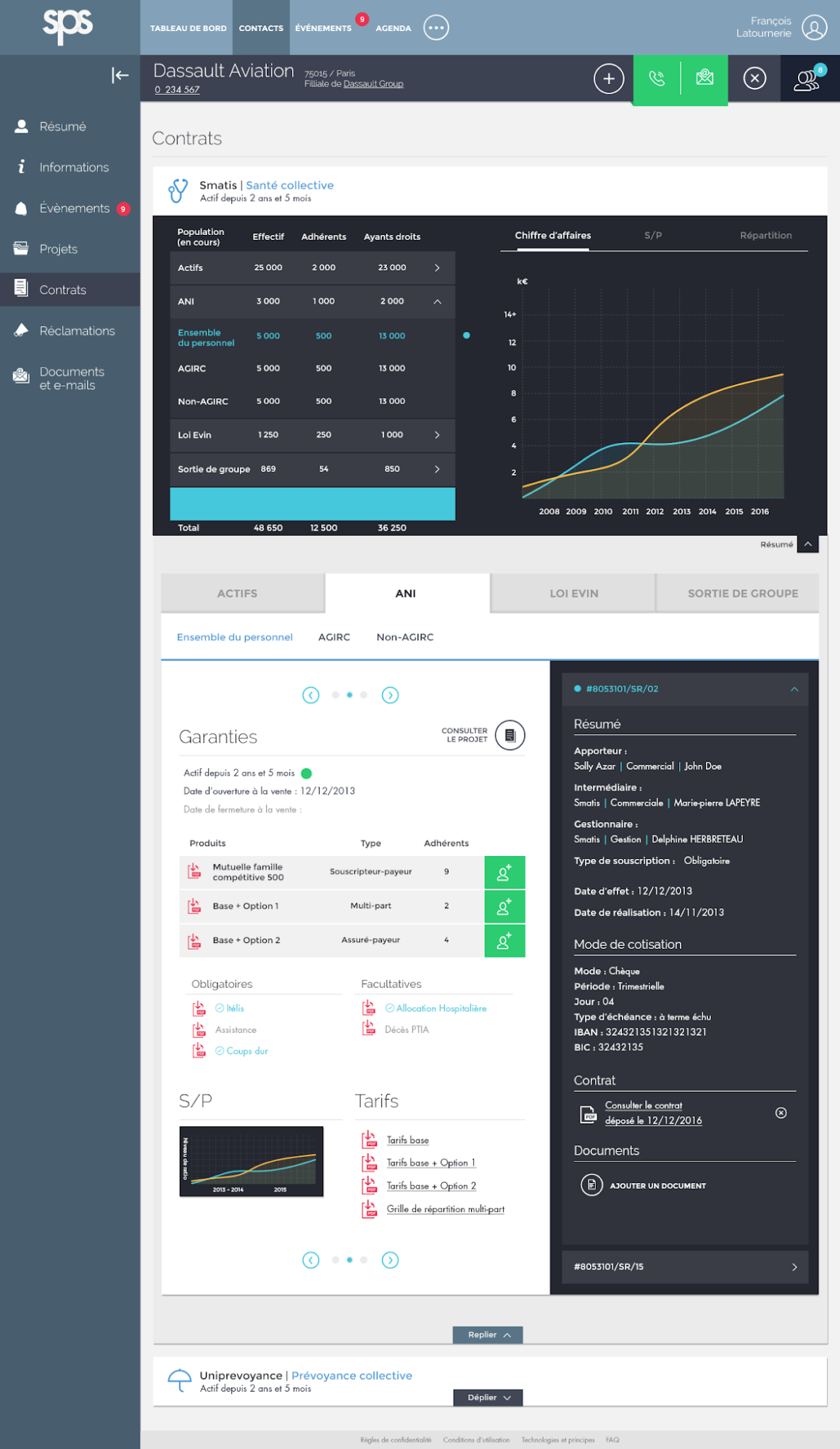This screenshot has height=1449, width=840.
Task: Select Ensemble du personnel table row
Action: [312, 336]
